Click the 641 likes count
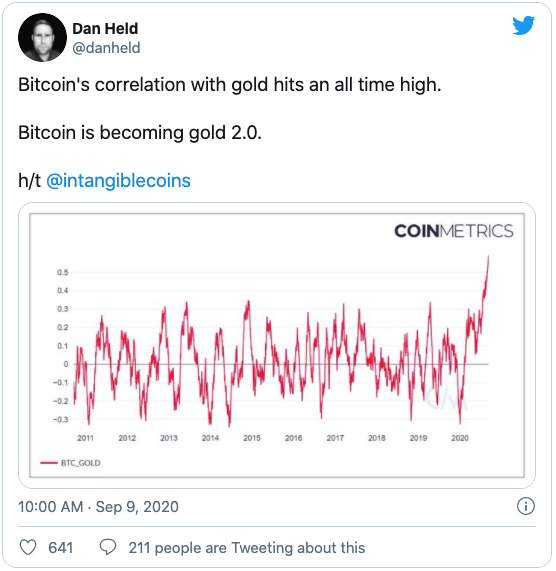This screenshot has width=556, height=571. [x=61, y=547]
